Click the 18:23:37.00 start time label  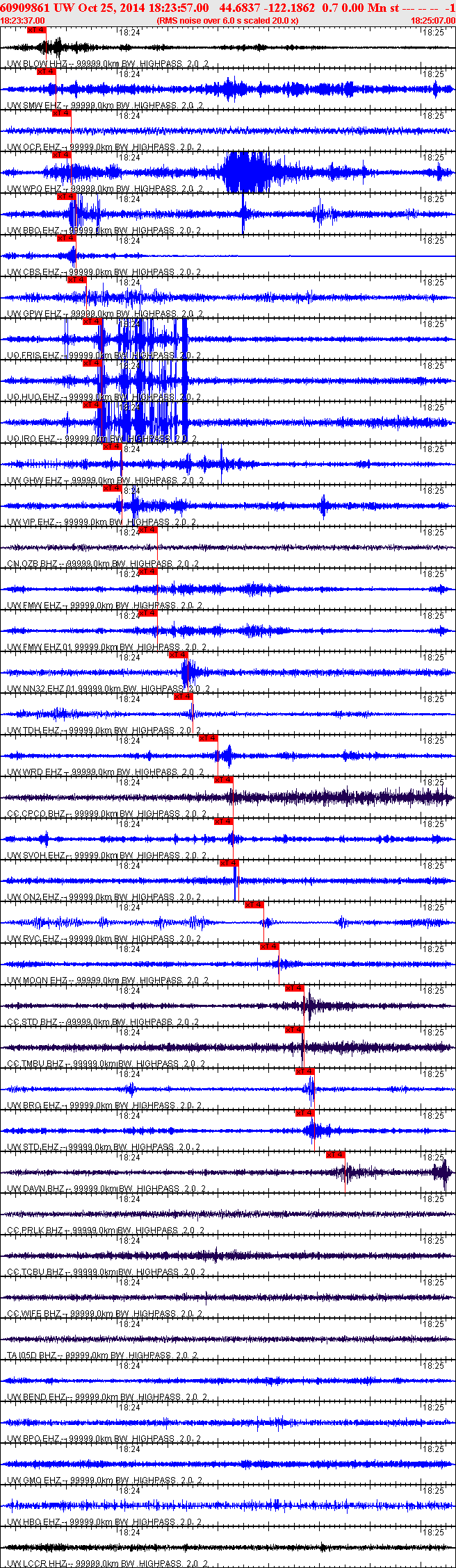[x=23, y=21]
